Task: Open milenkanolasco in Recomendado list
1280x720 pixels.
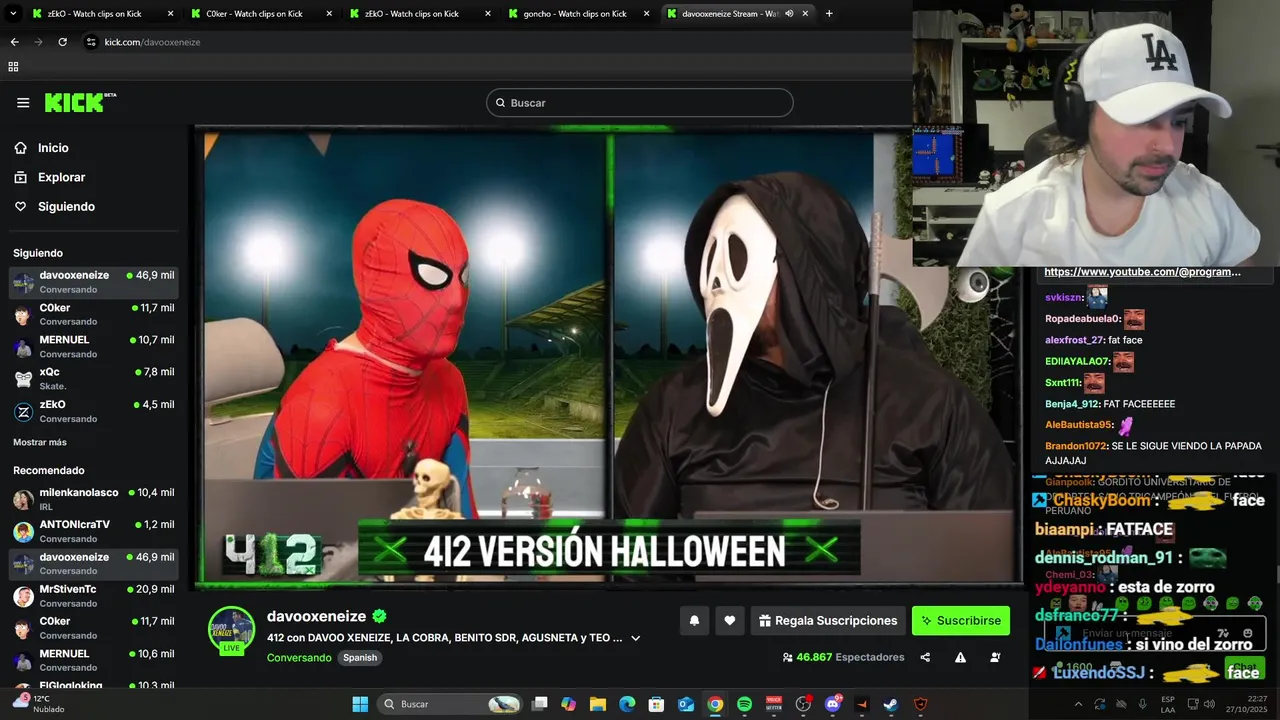Action: coord(94,499)
